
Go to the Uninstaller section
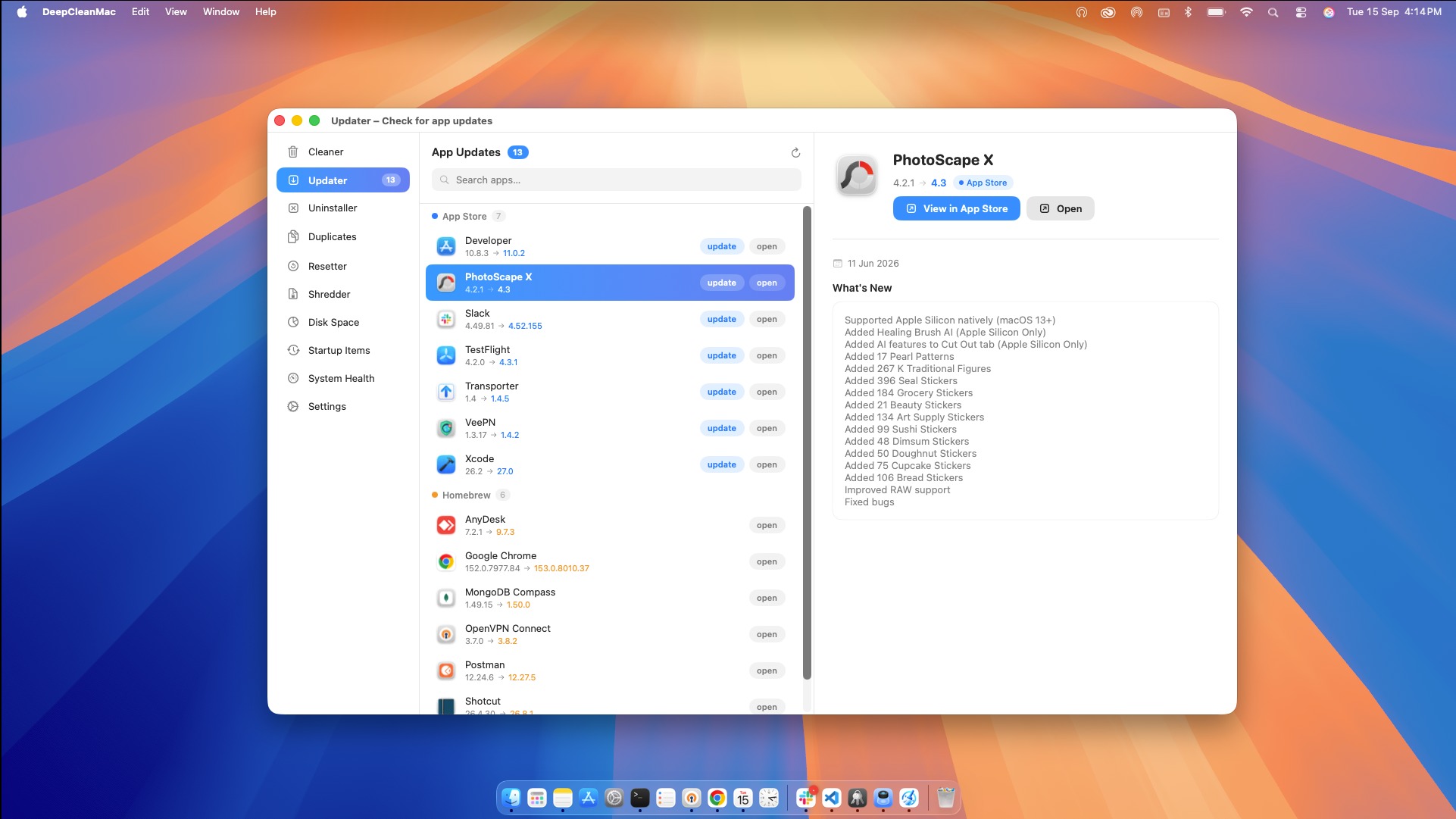[343, 208]
